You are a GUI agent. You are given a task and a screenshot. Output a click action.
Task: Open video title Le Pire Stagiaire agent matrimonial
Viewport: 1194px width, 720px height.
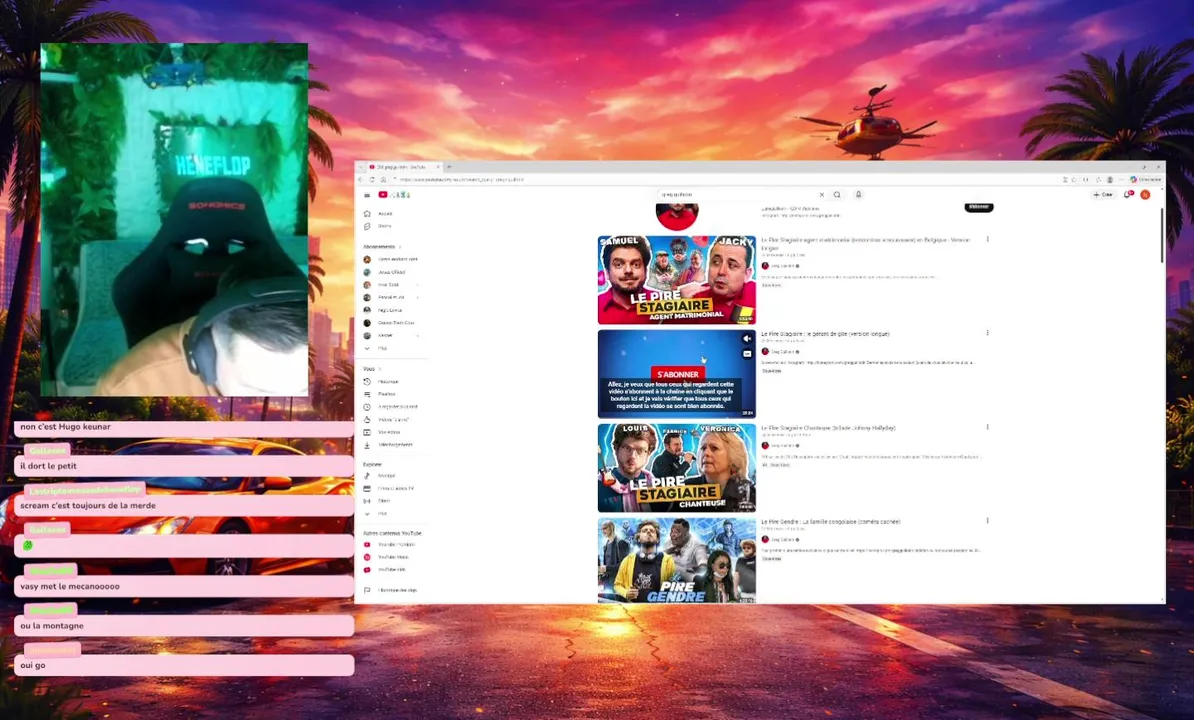(x=865, y=244)
